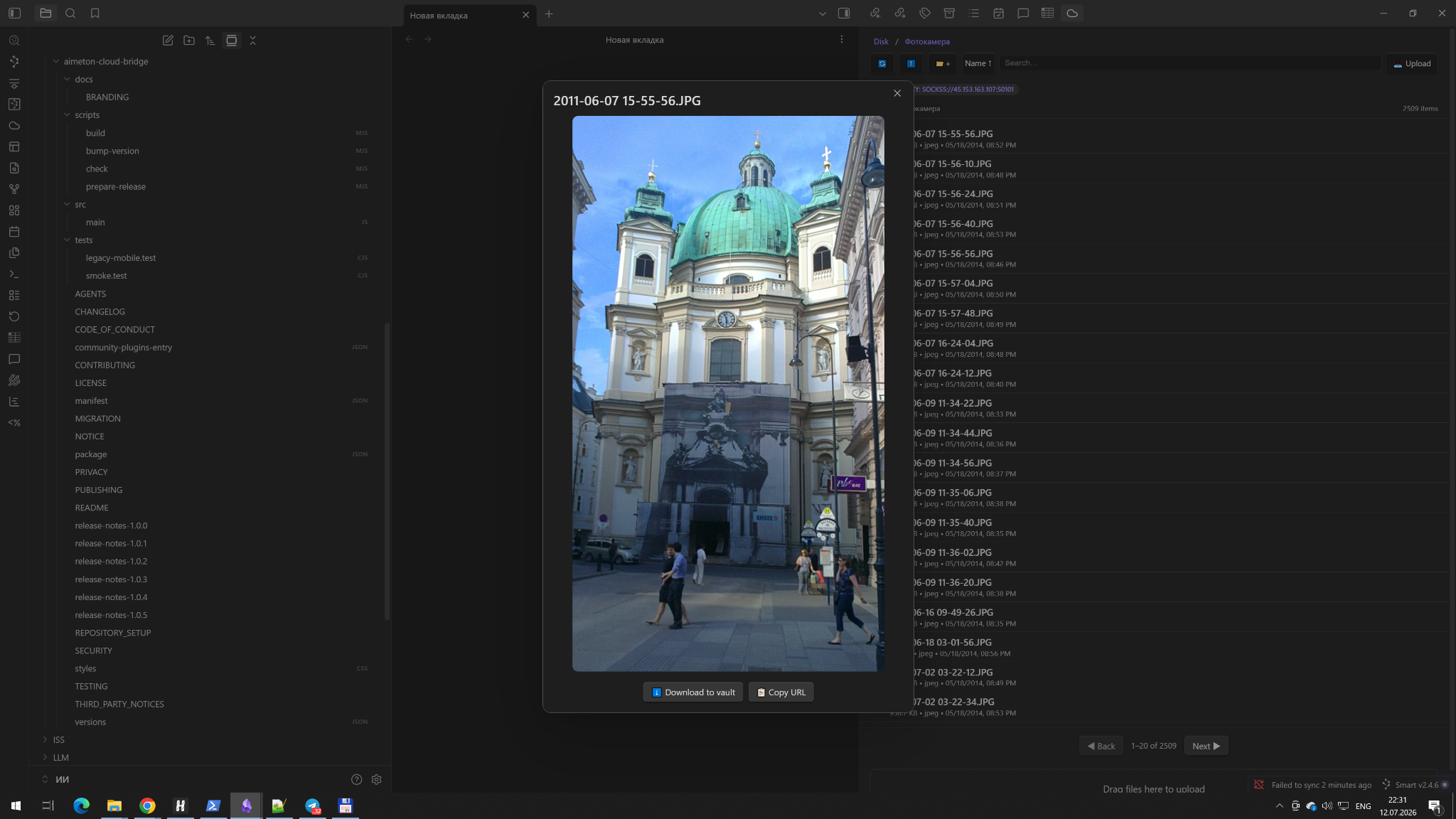Screen dimensions: 1456x819
Task: Expand the LLM folder
Action: point(45,758)
